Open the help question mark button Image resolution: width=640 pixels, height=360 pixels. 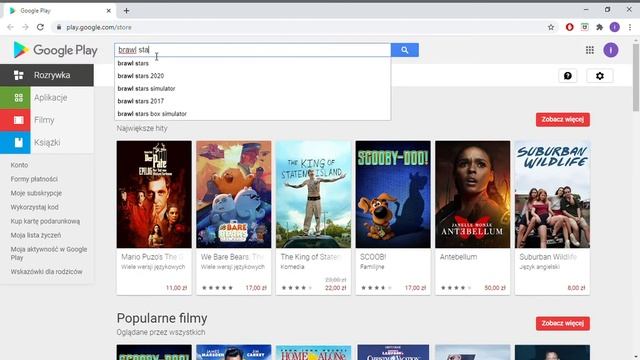coord(567,76)
